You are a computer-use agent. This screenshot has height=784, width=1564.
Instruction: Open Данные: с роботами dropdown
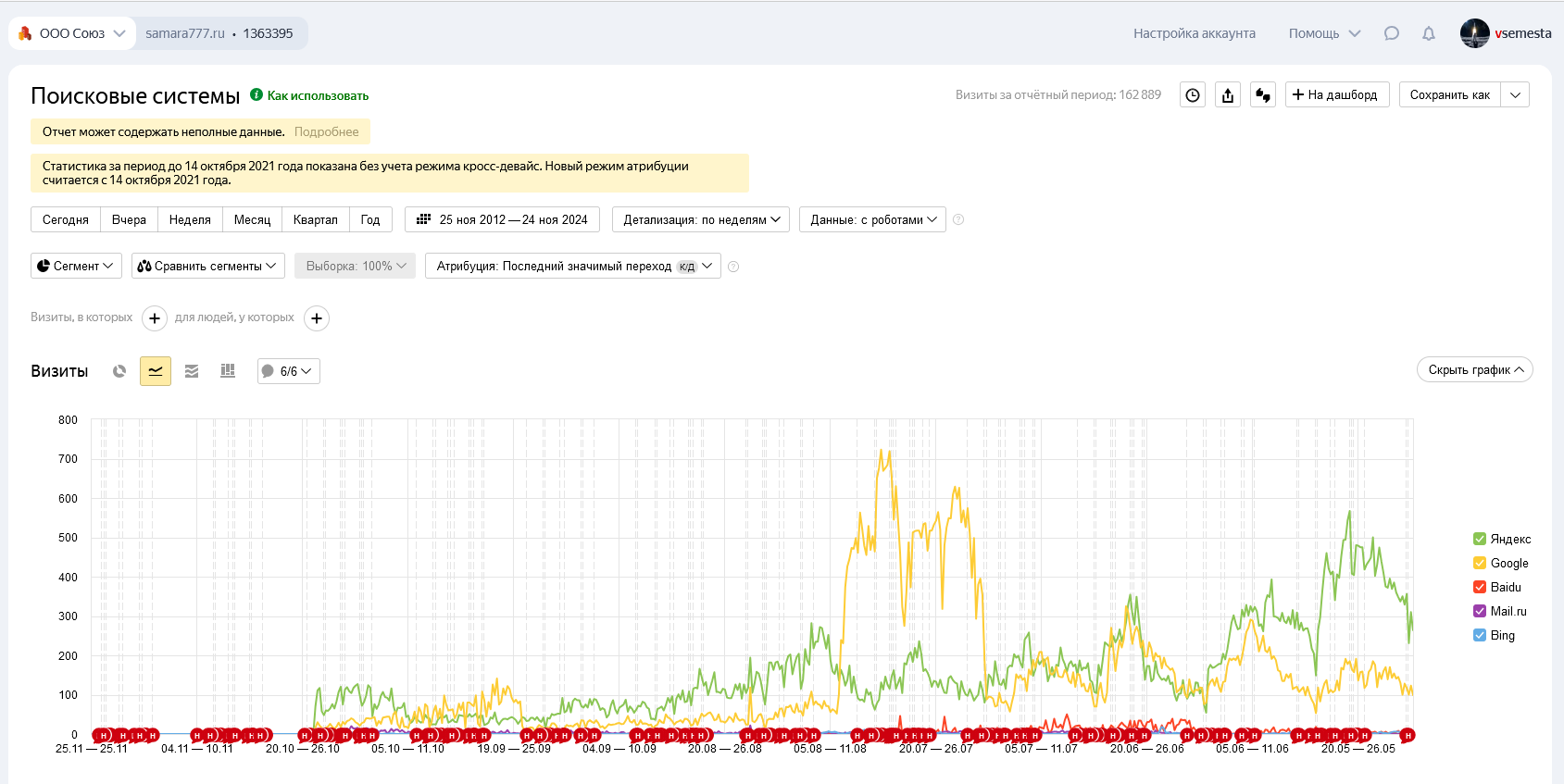click(x=872, y=219)
